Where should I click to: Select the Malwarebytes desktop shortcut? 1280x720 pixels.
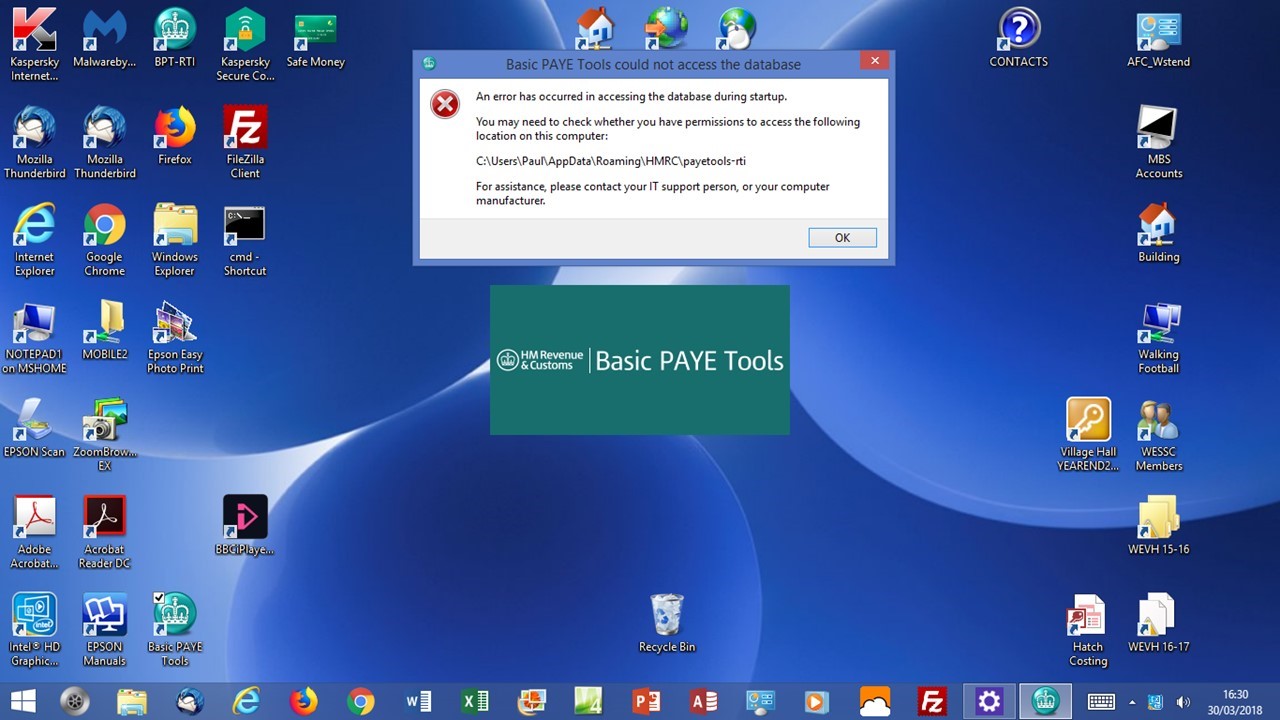[x=105, y=38]
